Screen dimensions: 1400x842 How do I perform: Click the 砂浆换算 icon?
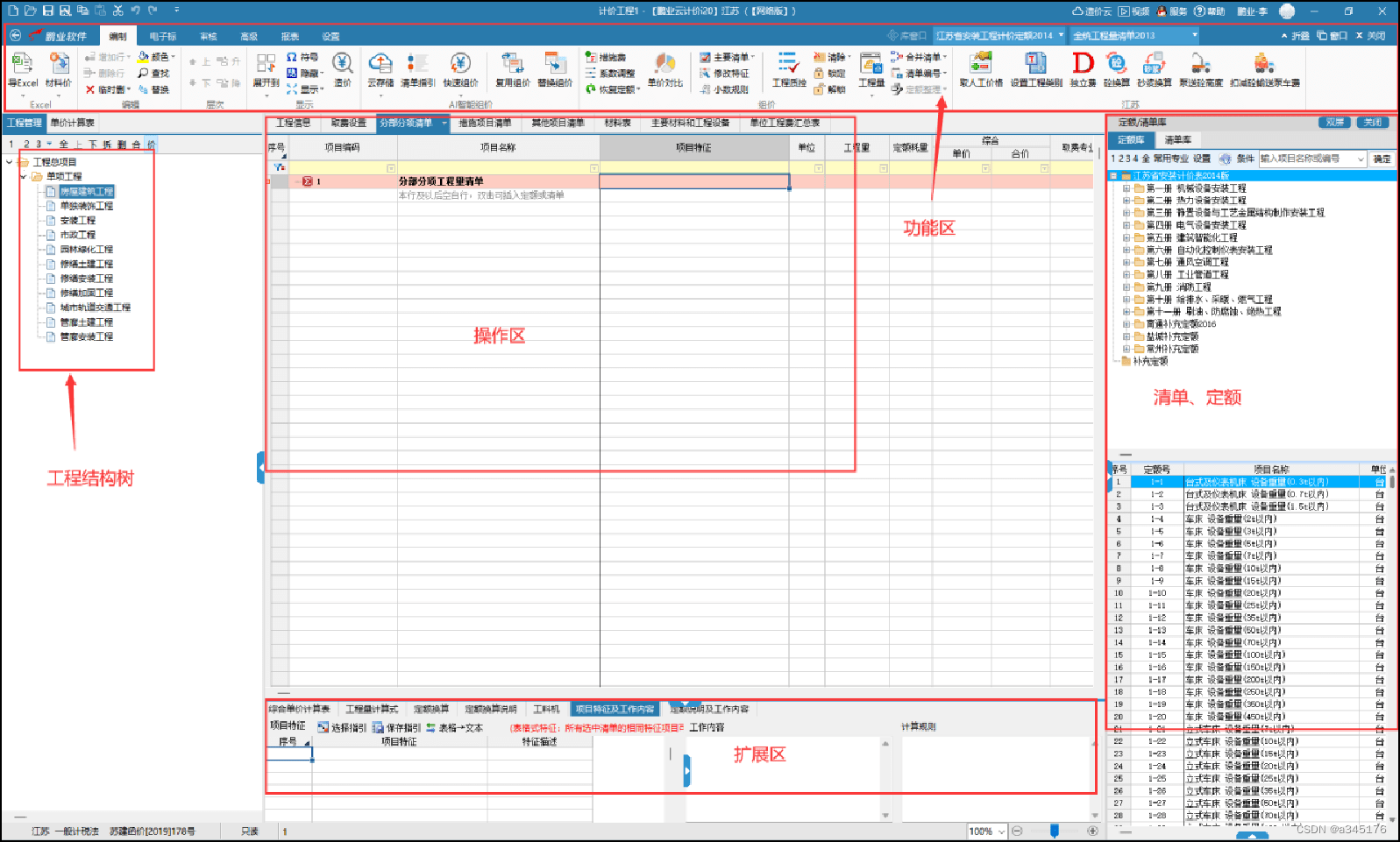point(1154,64)
